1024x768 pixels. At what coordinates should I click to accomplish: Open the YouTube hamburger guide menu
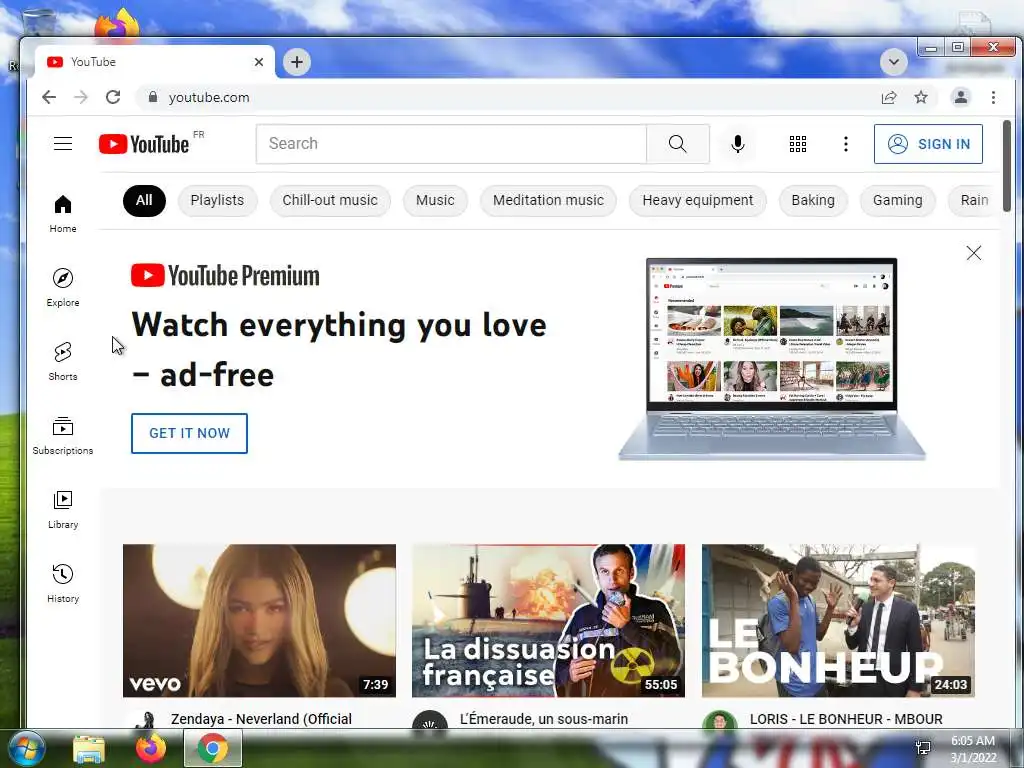pyautogui.click(x=63, y=144)
